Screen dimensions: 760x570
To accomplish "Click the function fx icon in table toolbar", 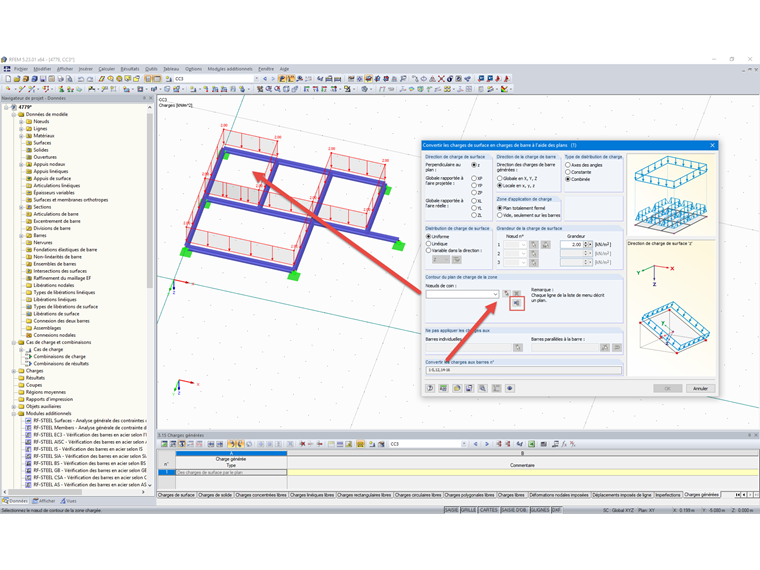I will click(564, 444).
